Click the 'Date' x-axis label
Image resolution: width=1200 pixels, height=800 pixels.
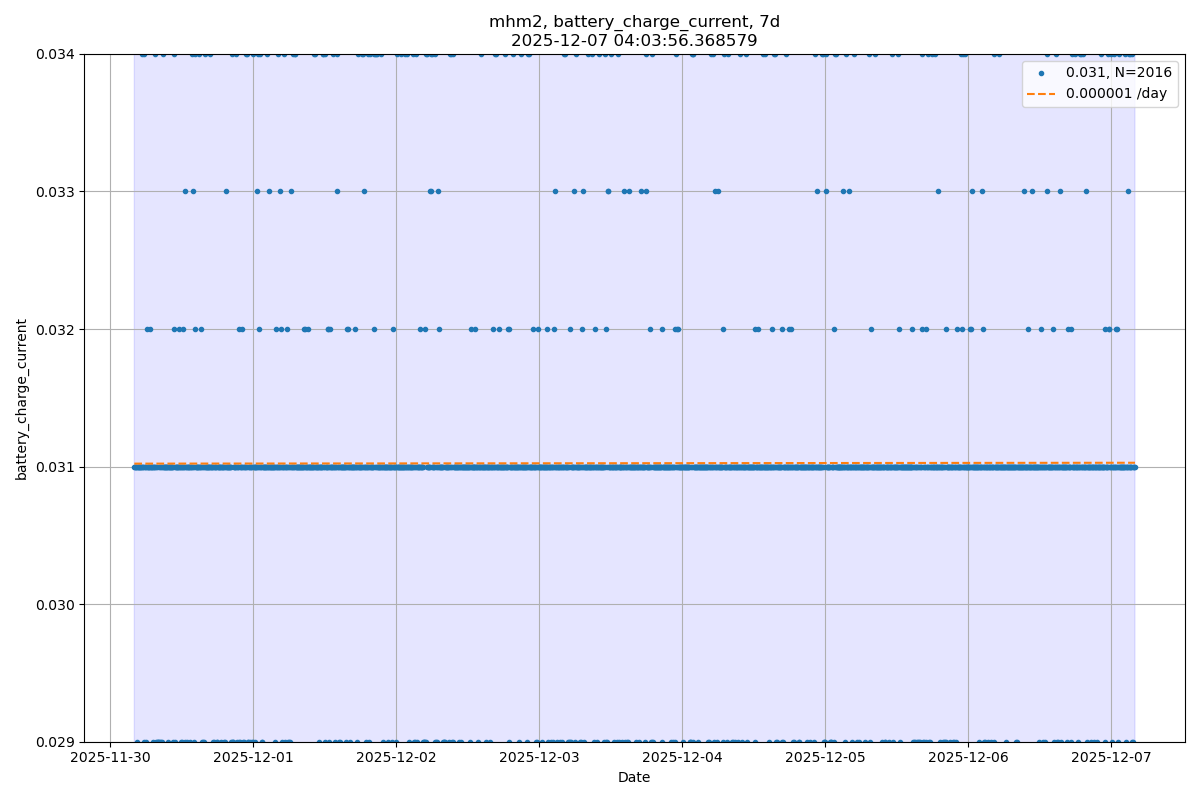634,777
